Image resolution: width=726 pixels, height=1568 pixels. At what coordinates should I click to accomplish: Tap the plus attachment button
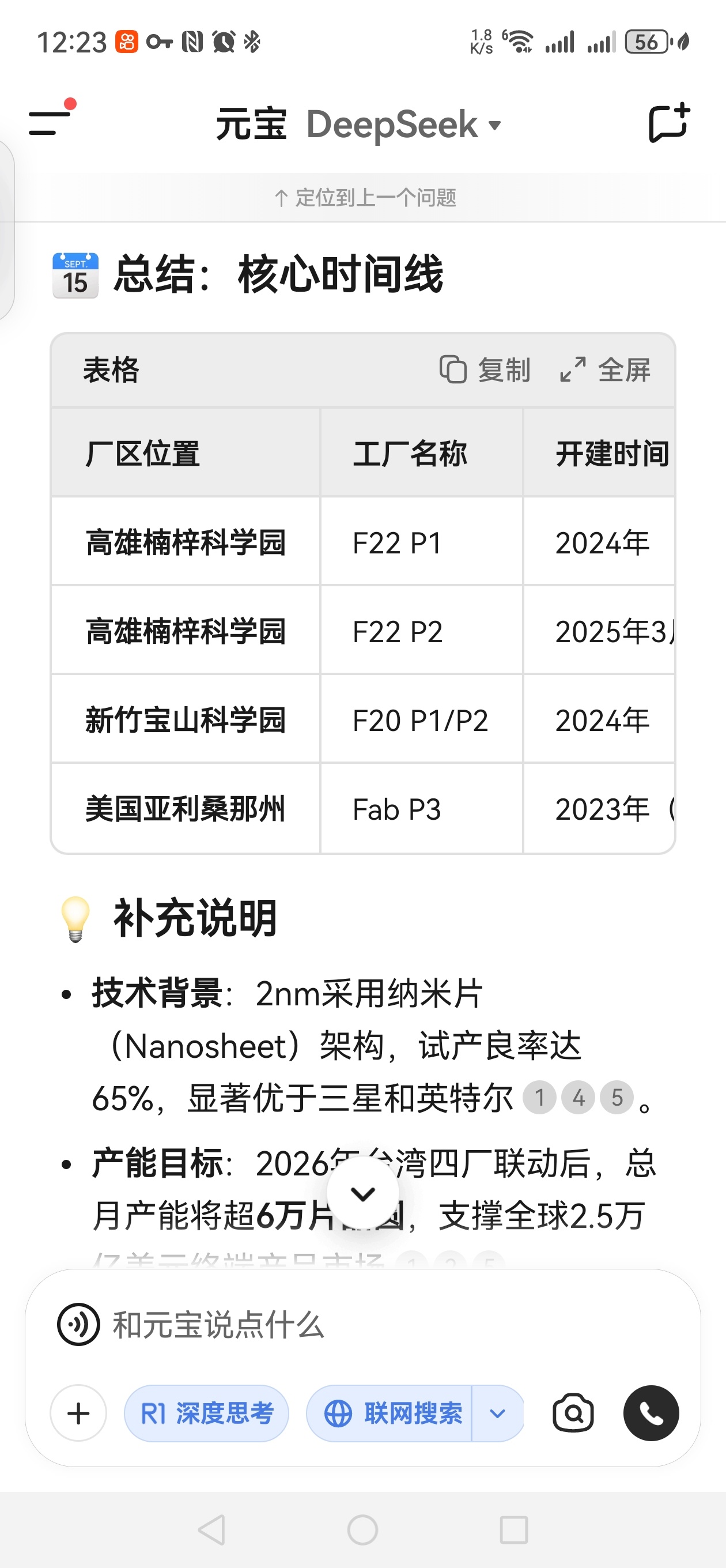78,1413
